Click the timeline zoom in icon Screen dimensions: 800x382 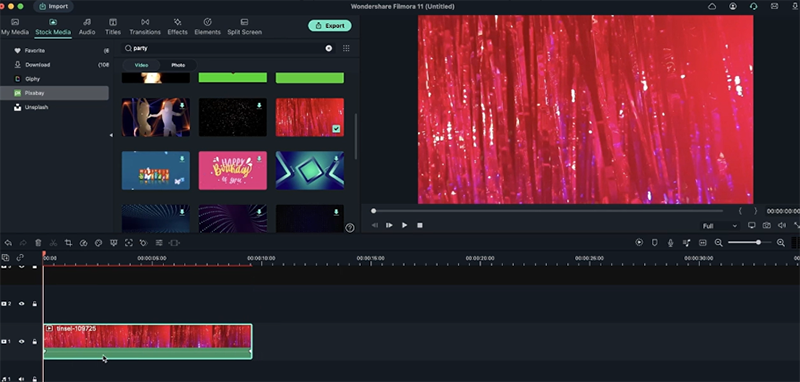click(x=781, y=243)
